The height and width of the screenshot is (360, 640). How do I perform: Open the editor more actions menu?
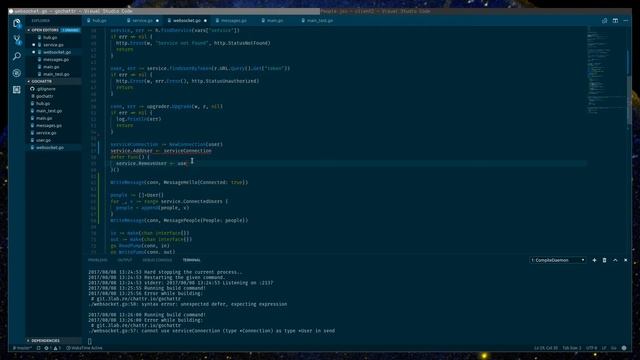coord(626,20)
